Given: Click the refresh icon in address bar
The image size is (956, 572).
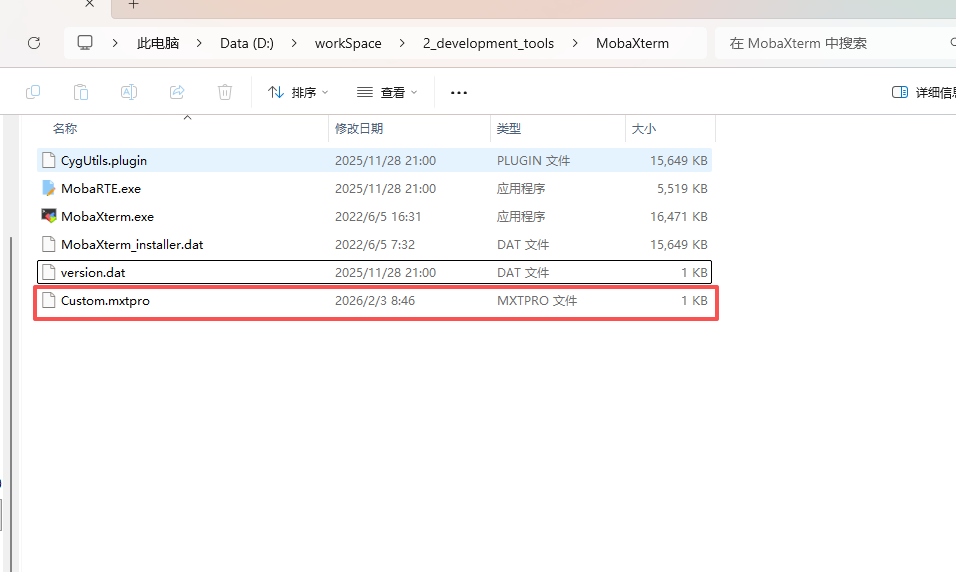Looking at the screenshot, I should (34, 43).
